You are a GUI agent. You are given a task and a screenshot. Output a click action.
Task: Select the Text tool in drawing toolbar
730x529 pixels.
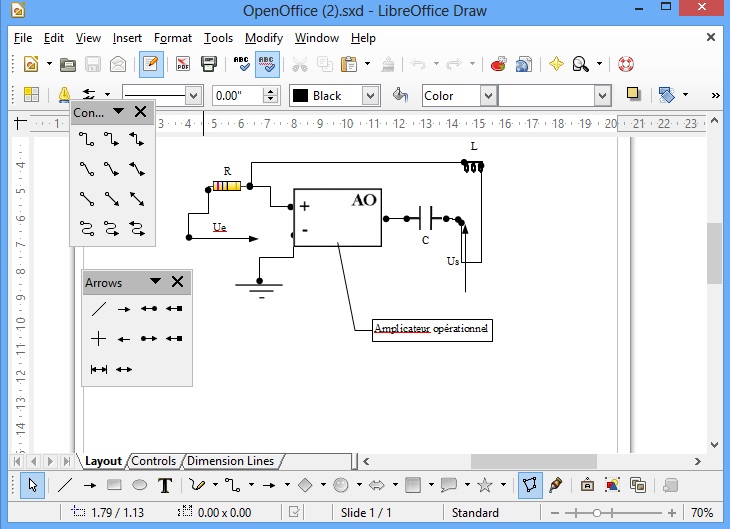[165, 486]
